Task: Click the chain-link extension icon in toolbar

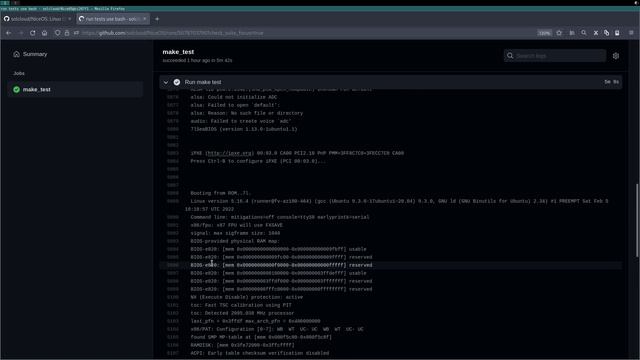Action: [x=607, y=33]
